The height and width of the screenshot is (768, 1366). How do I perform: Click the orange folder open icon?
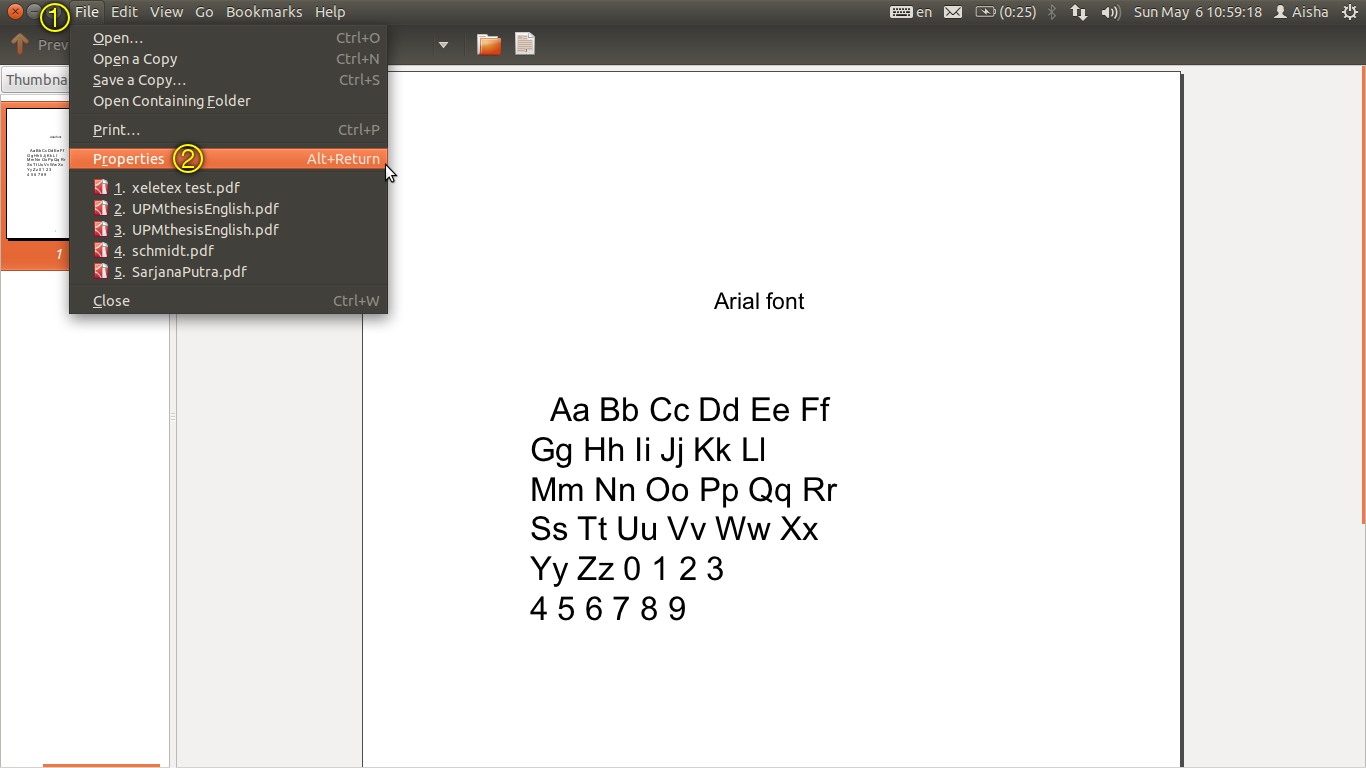(x=487, y=44)
